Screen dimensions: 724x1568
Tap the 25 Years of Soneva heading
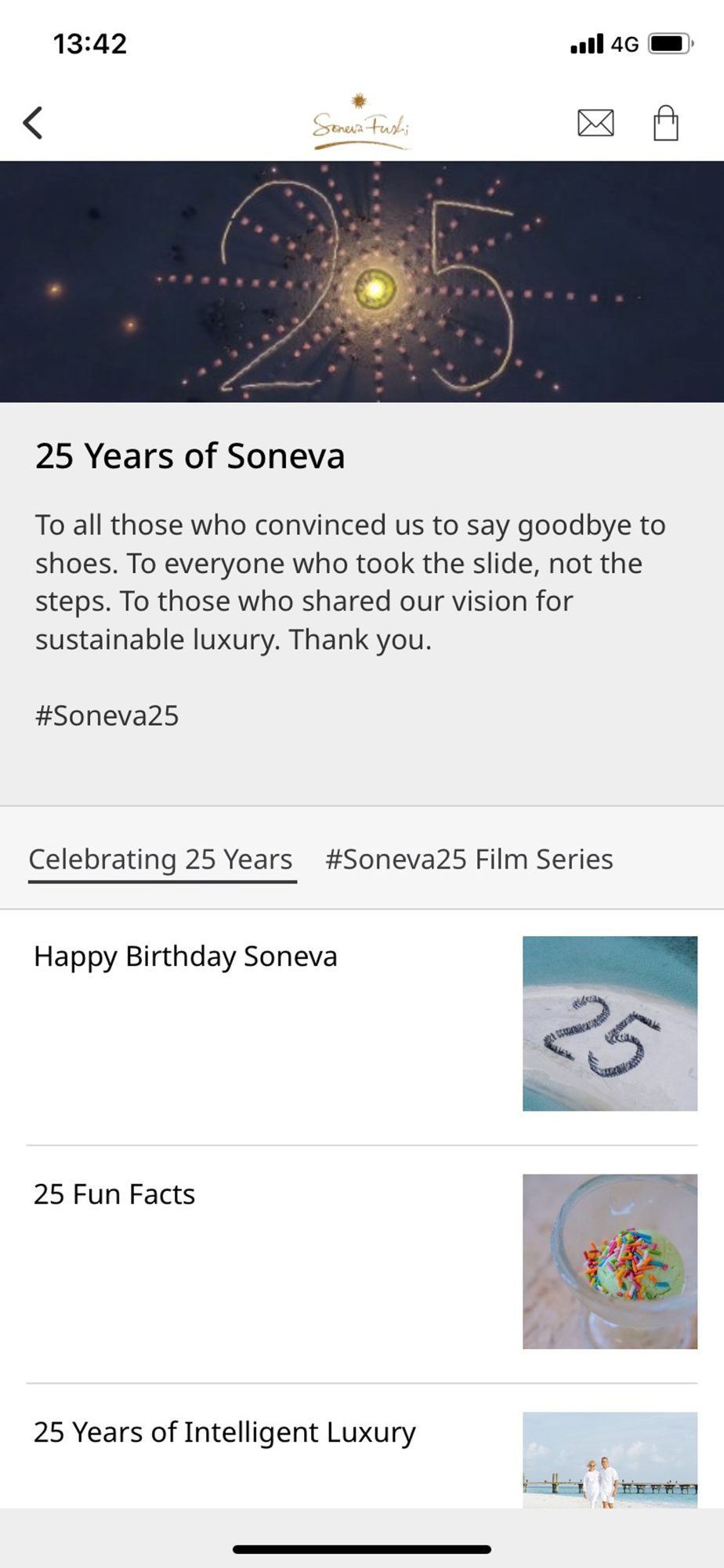pyautogui.click(x=190, y=456)
